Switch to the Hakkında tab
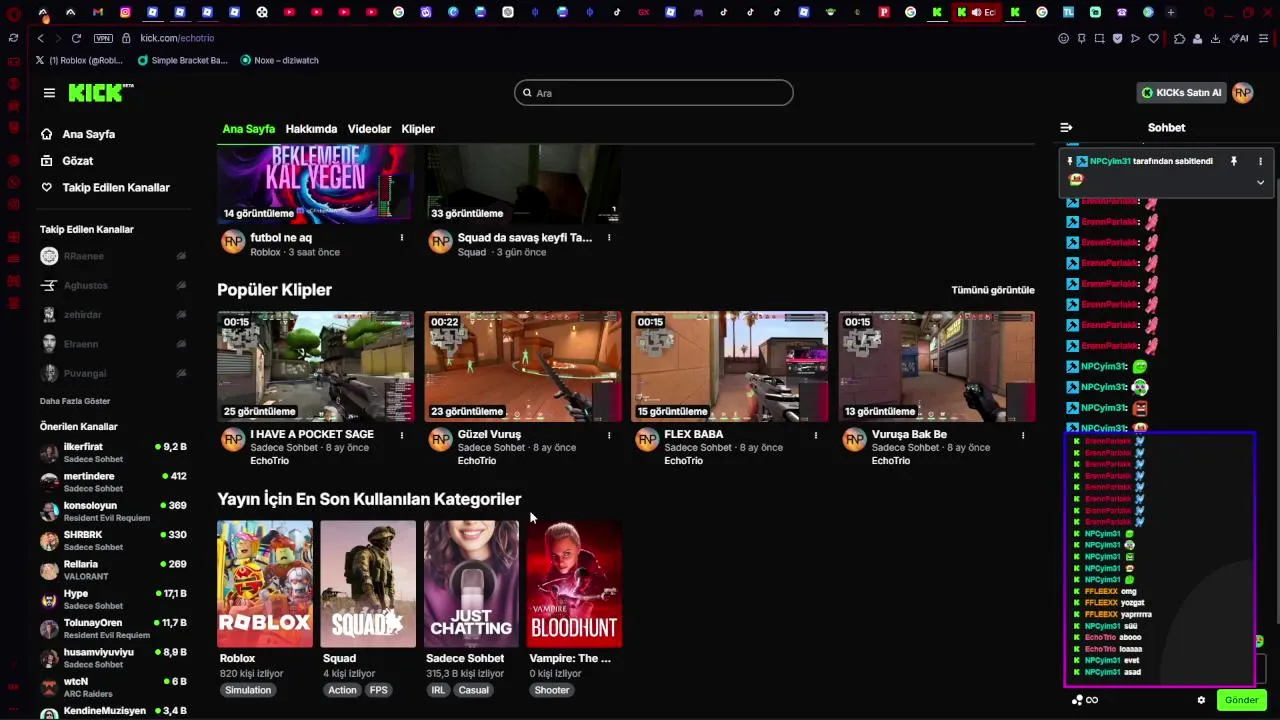This screenshot has width=1280, height=720. (311, 129)
